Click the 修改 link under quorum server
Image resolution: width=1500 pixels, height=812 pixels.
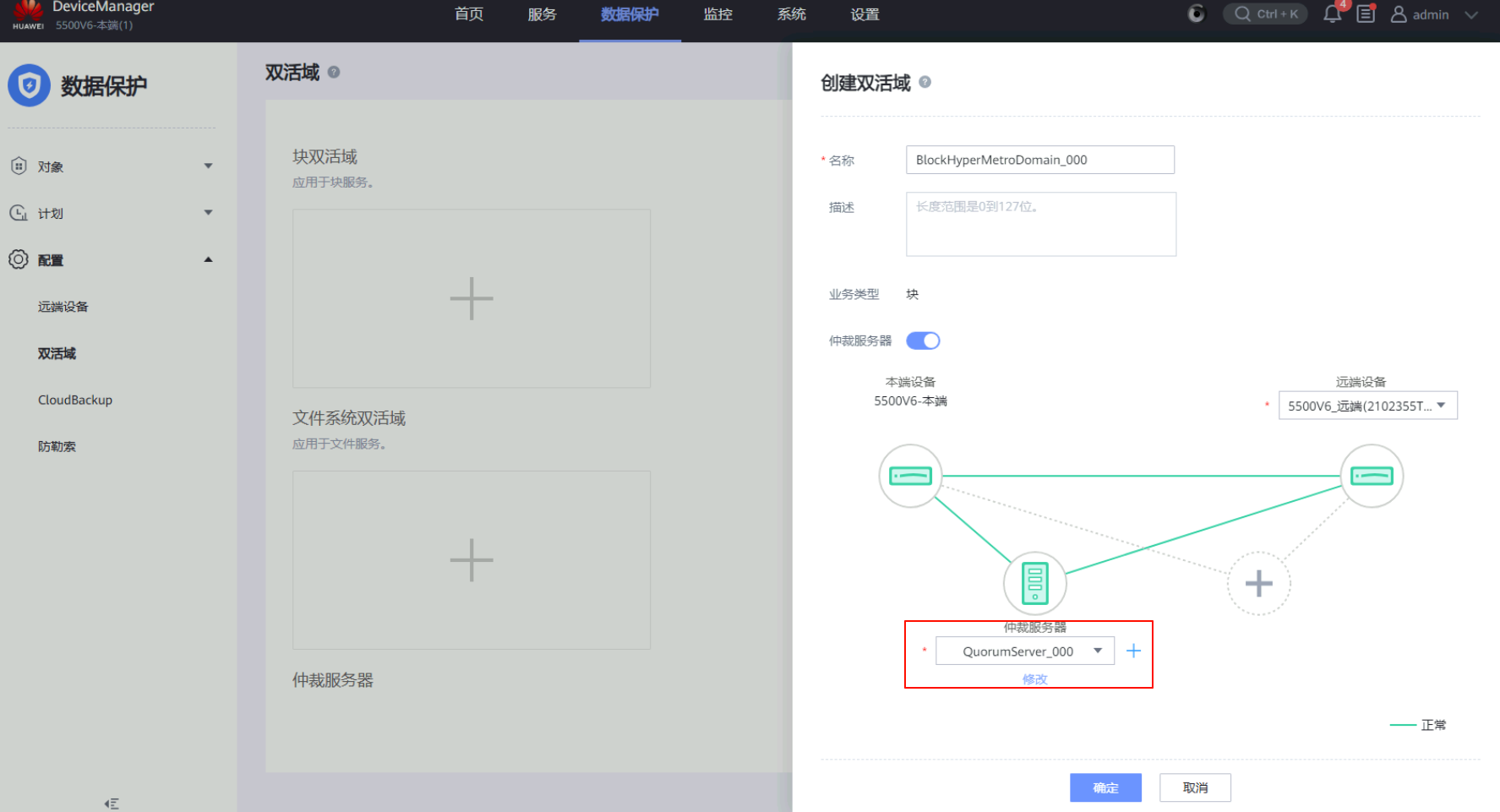(x=1034, y=679)
